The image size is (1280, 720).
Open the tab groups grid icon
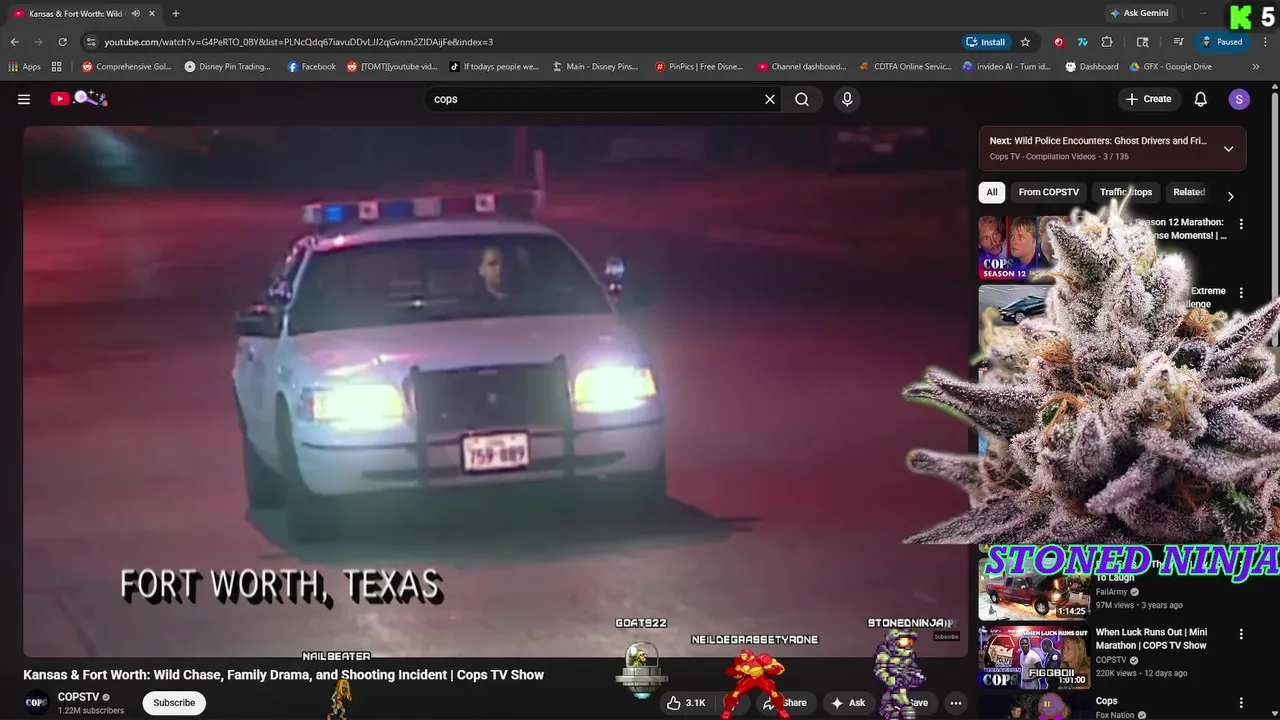(57, 67)
